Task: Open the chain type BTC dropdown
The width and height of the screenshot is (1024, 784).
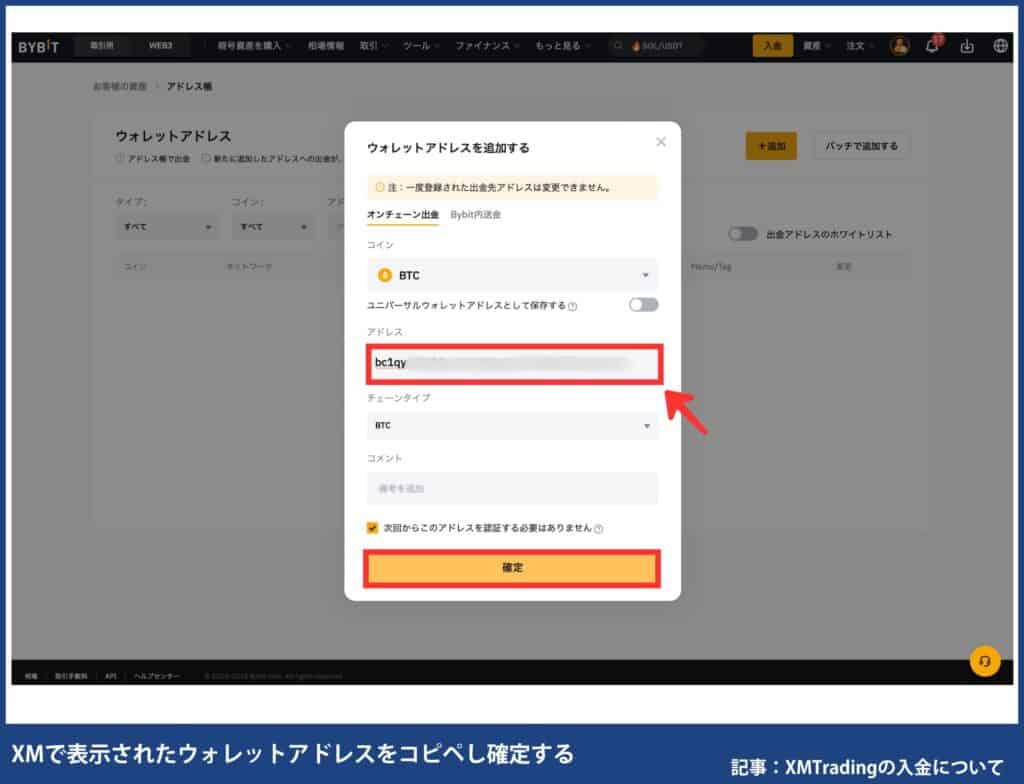Action: click(x=512, y=425)
